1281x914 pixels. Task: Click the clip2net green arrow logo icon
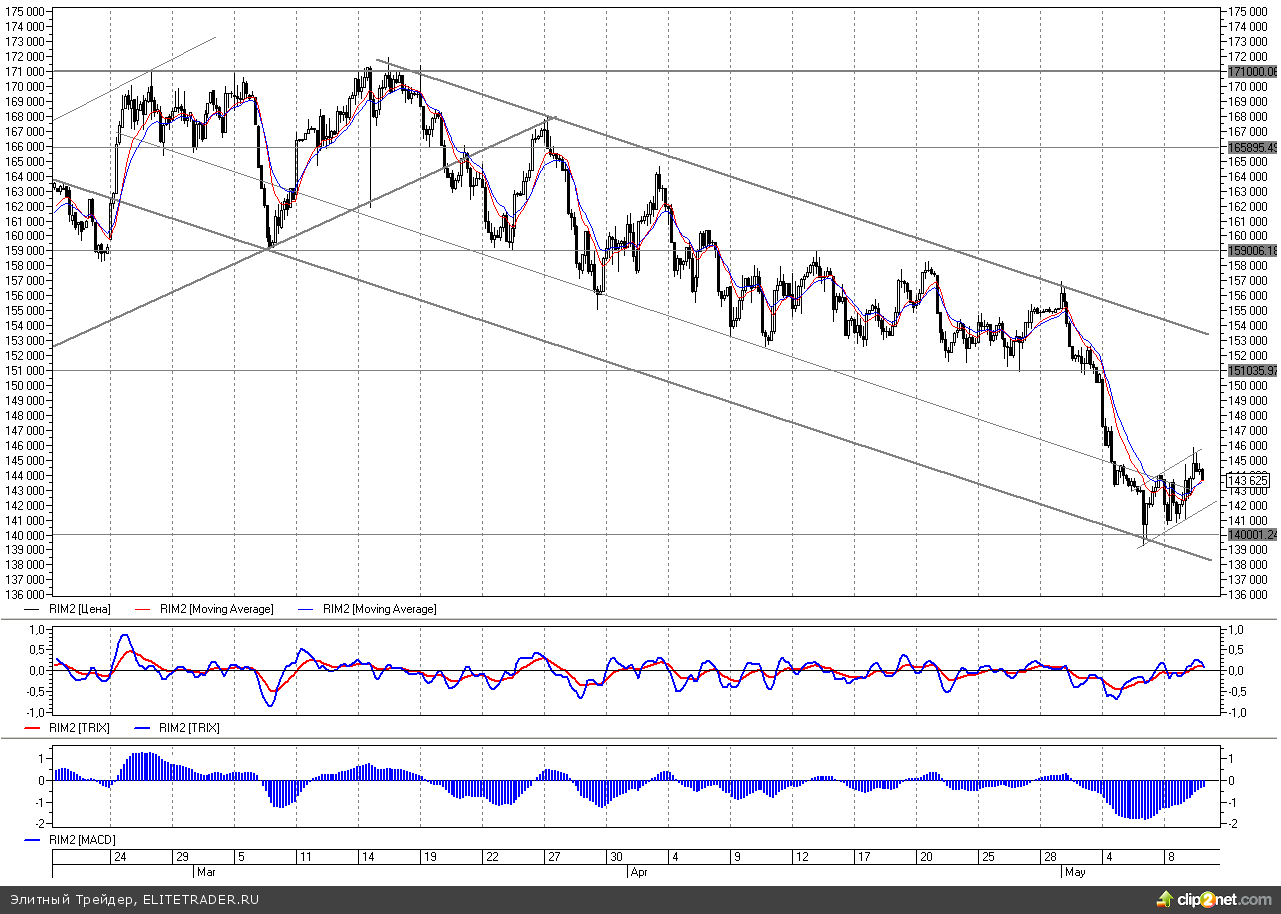point(1165,899)
